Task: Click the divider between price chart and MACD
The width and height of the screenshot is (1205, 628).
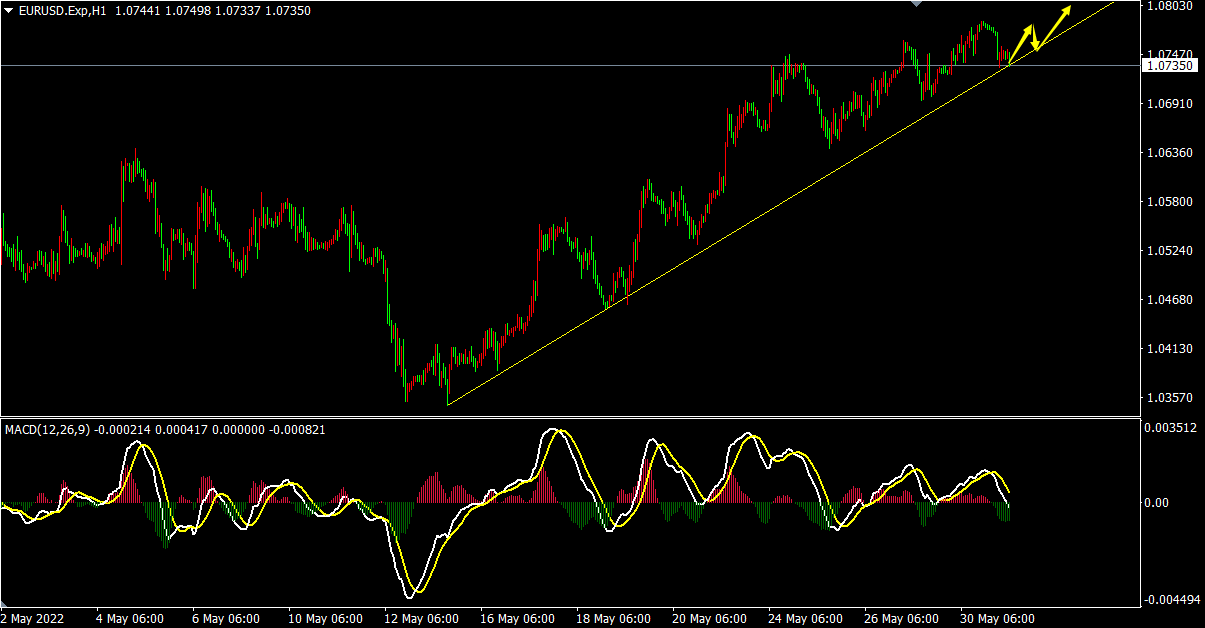Action: click(570, 417)
